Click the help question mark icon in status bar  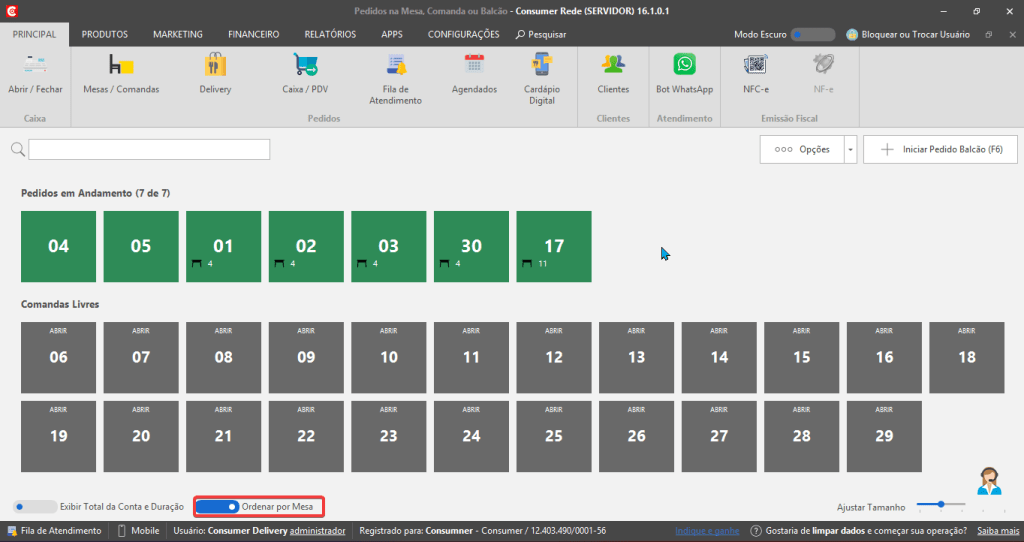756,531
